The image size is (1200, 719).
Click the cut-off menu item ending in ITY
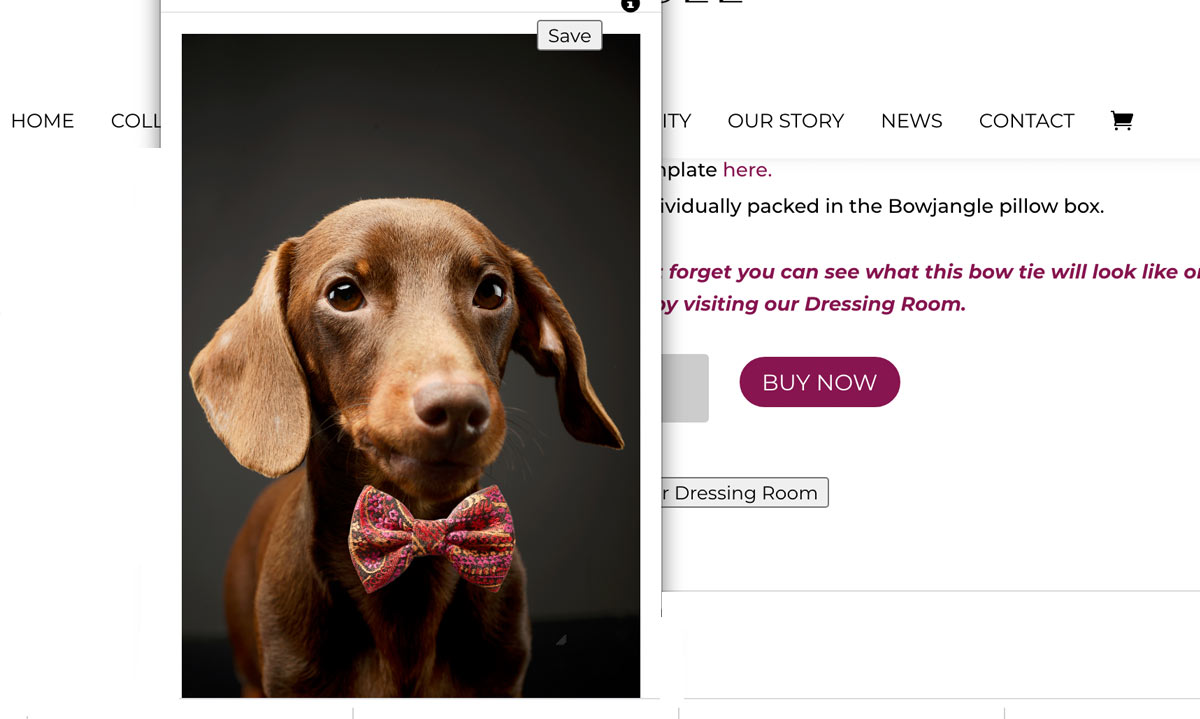(x=677, y=121)
